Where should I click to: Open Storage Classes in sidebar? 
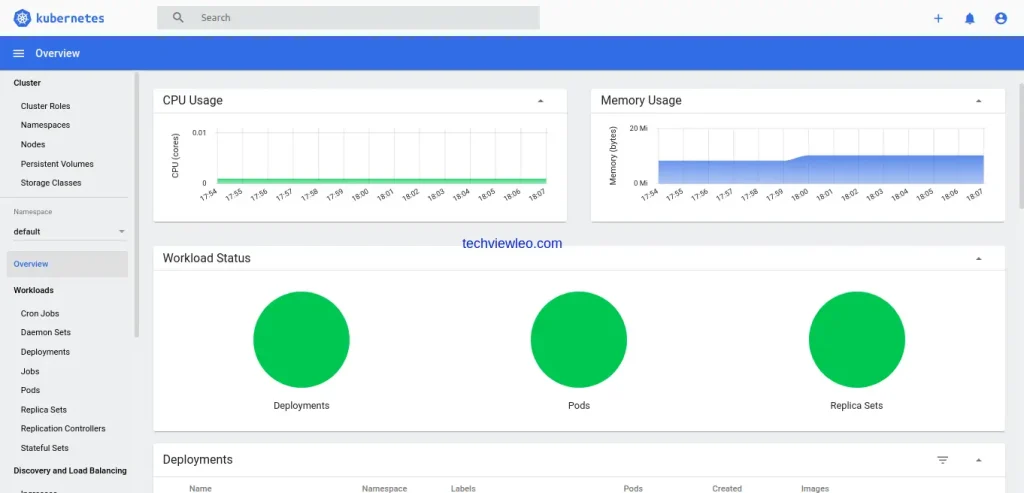51,183
